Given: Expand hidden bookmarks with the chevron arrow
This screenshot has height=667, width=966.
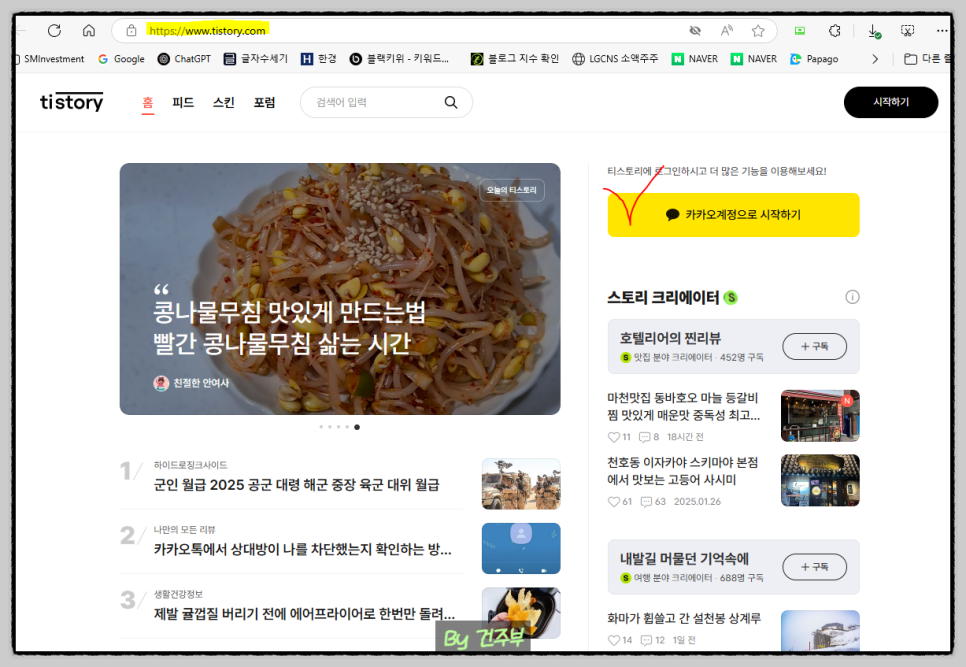Looking at the screenshot, I should 875,59.
